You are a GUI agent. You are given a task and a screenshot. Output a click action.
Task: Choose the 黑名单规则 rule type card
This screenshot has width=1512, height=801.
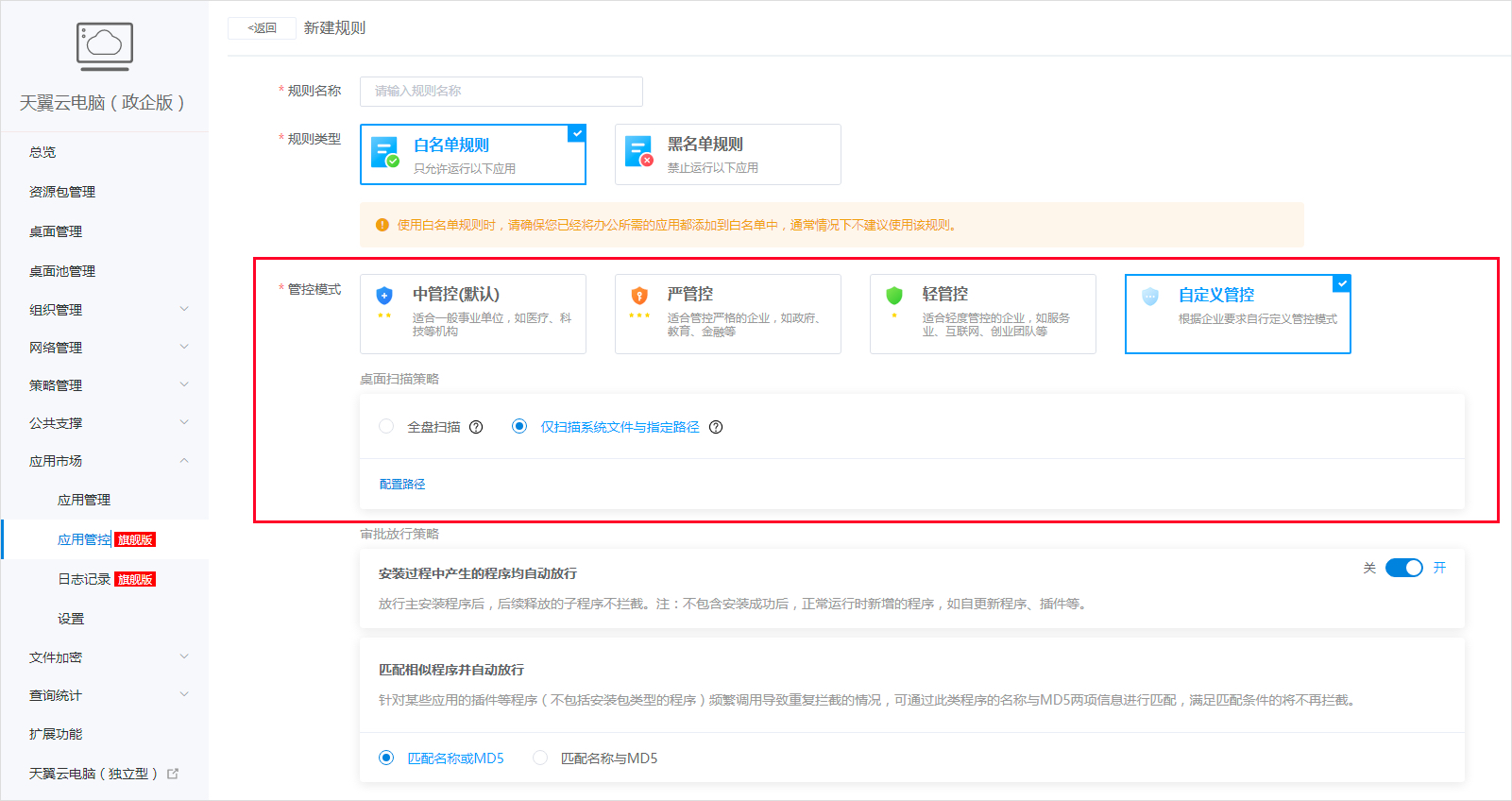click(x=728, y=154)
